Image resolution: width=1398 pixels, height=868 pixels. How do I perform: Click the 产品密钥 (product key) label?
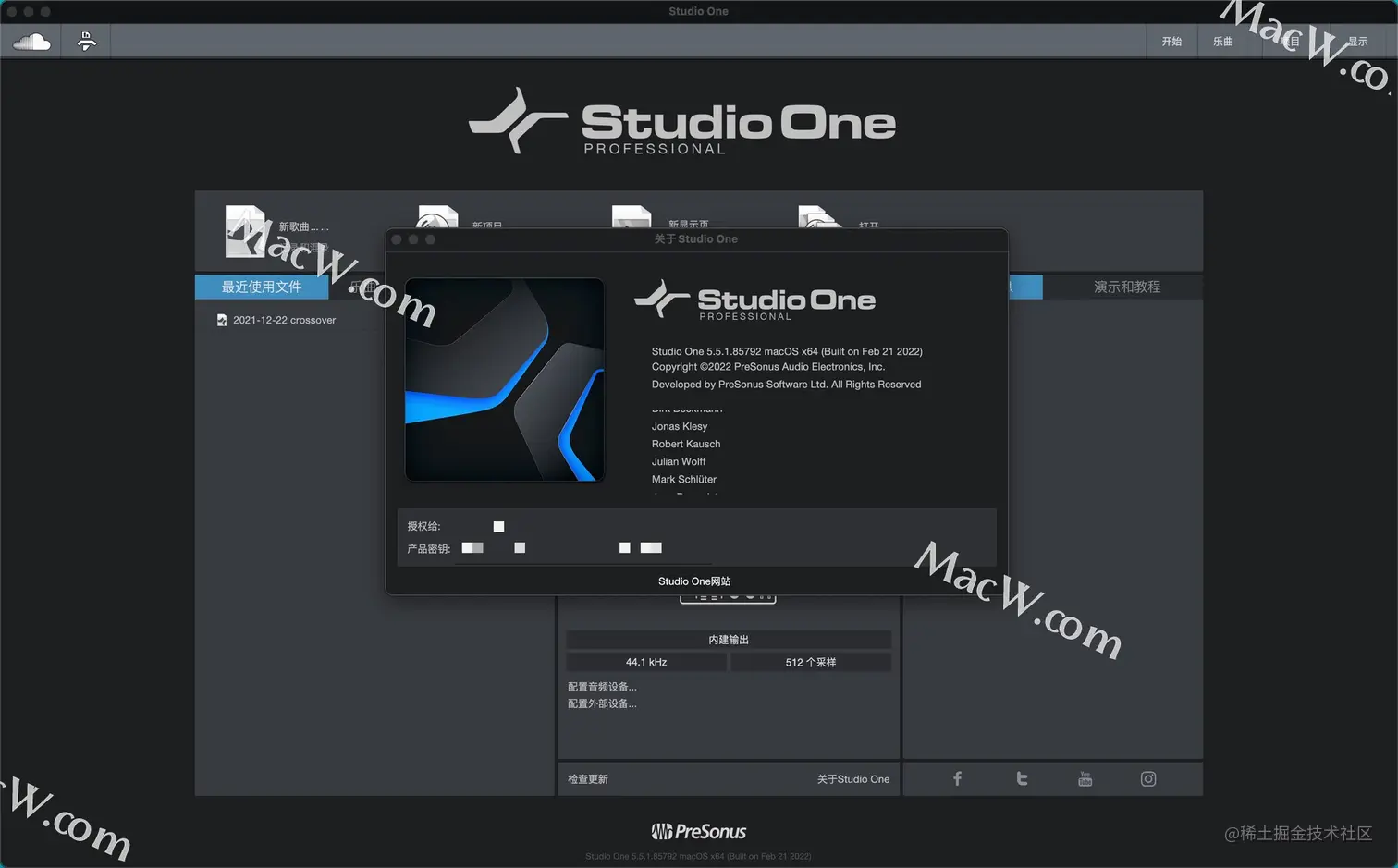tap(429, 549)
